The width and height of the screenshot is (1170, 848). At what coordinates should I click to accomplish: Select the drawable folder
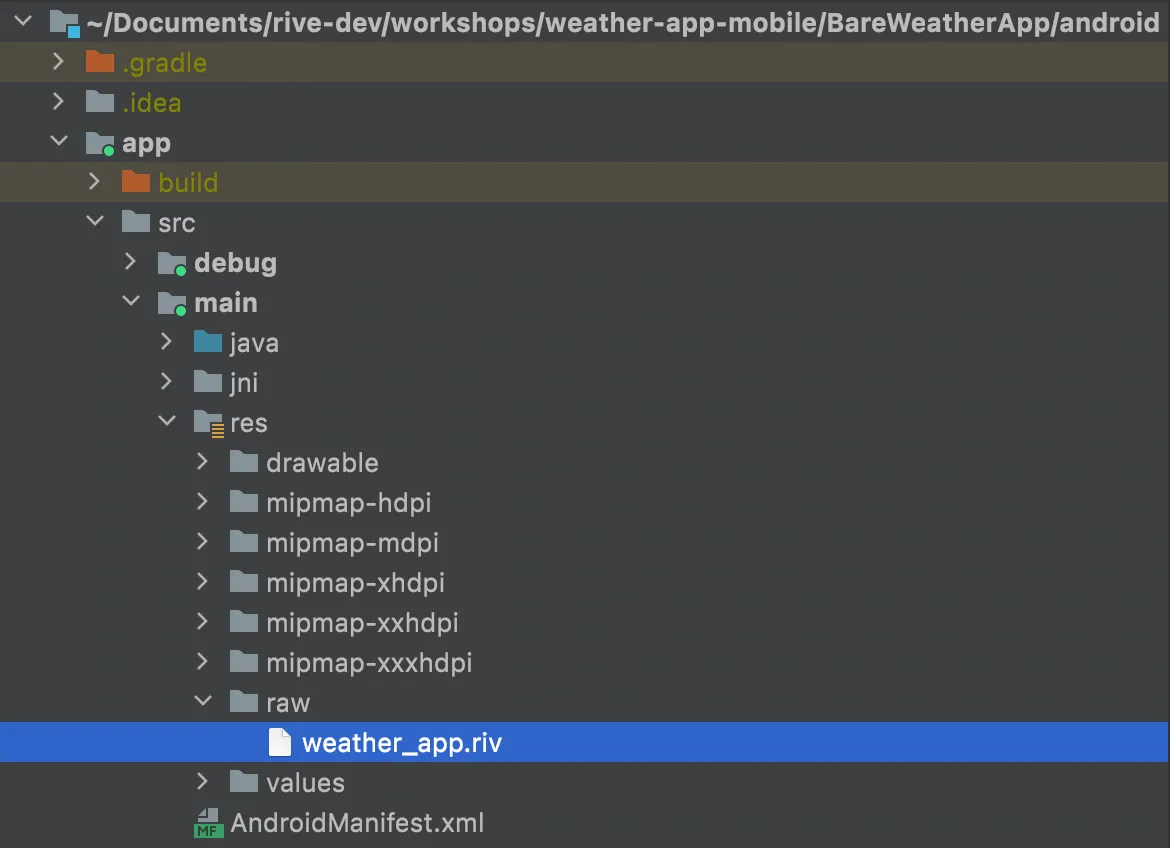(322, 463)
